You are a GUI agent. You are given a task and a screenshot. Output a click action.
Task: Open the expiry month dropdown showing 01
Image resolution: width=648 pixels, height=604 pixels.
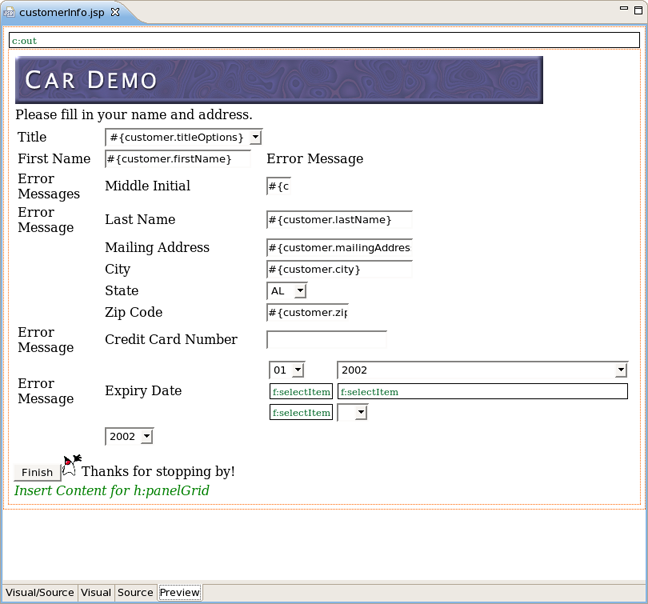(297, 370)
